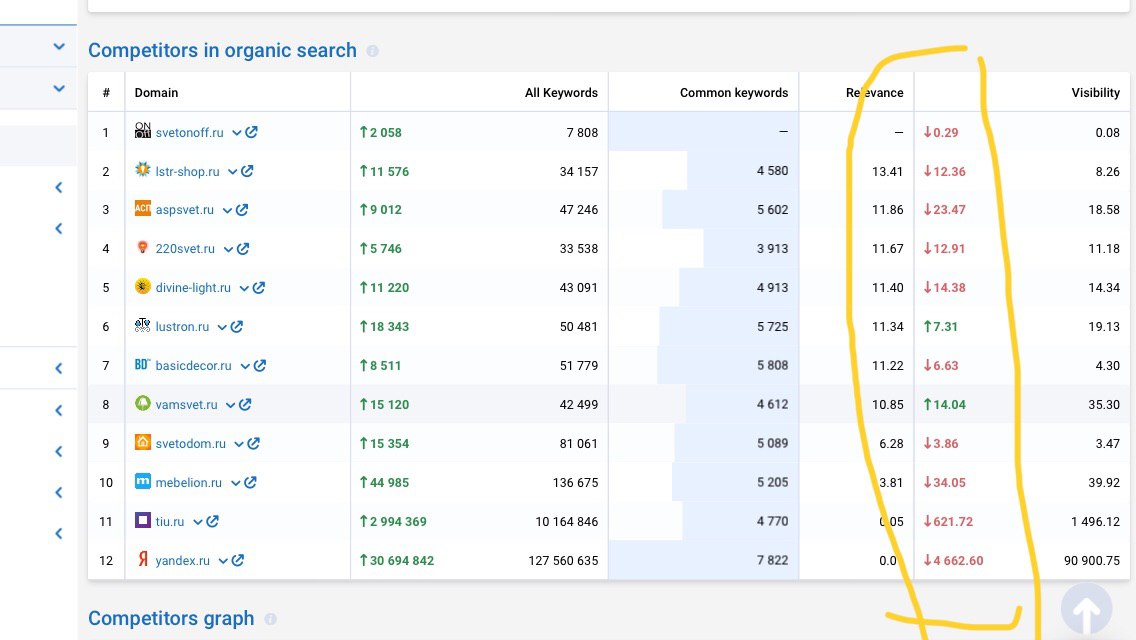Expand dropdown chevron beside svetonoff.ru
The width and height of the screenshot is (1136, 640).
[x=236, y=133]
